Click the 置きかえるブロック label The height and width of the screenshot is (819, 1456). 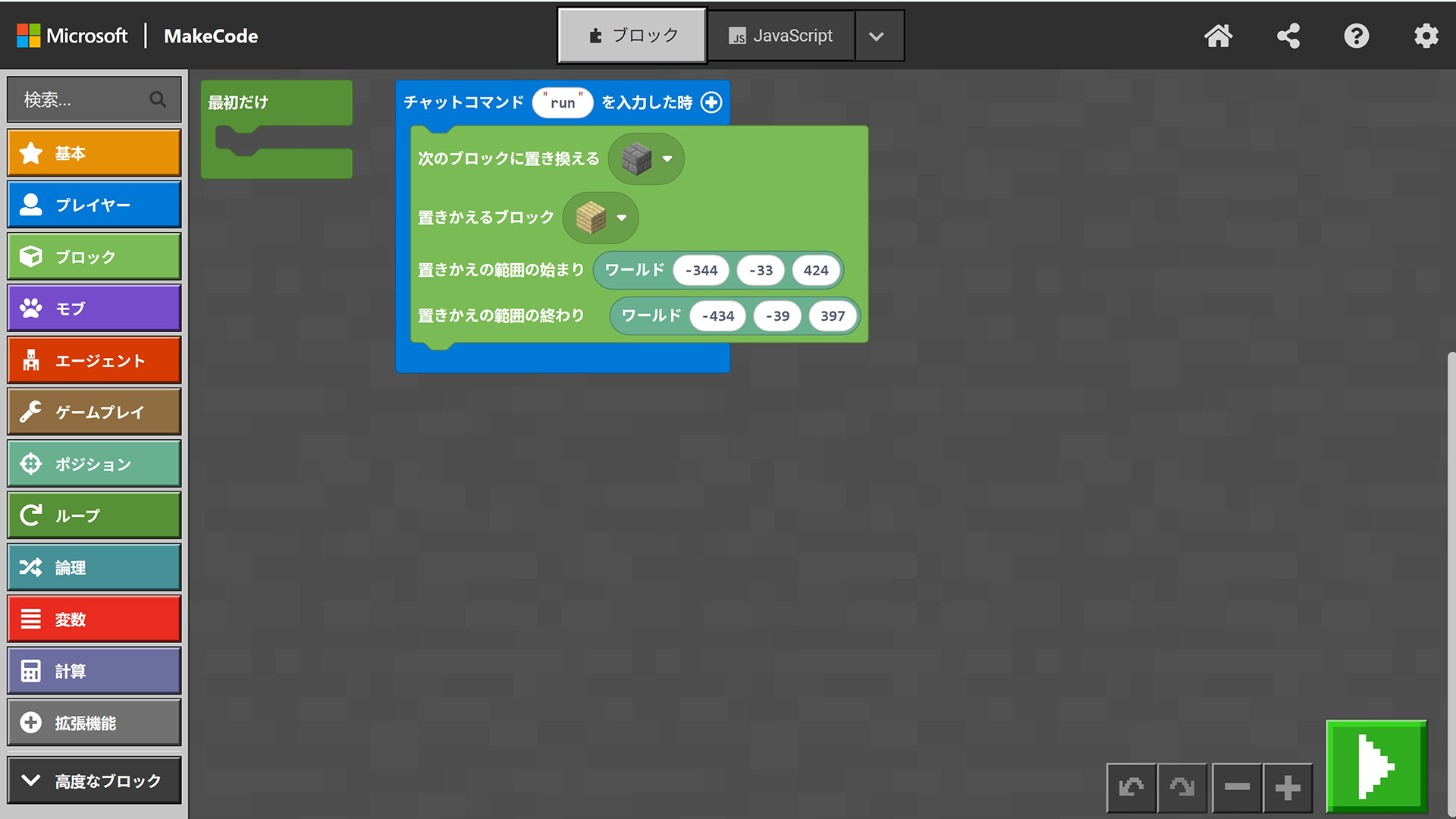[x=486, y=218]
